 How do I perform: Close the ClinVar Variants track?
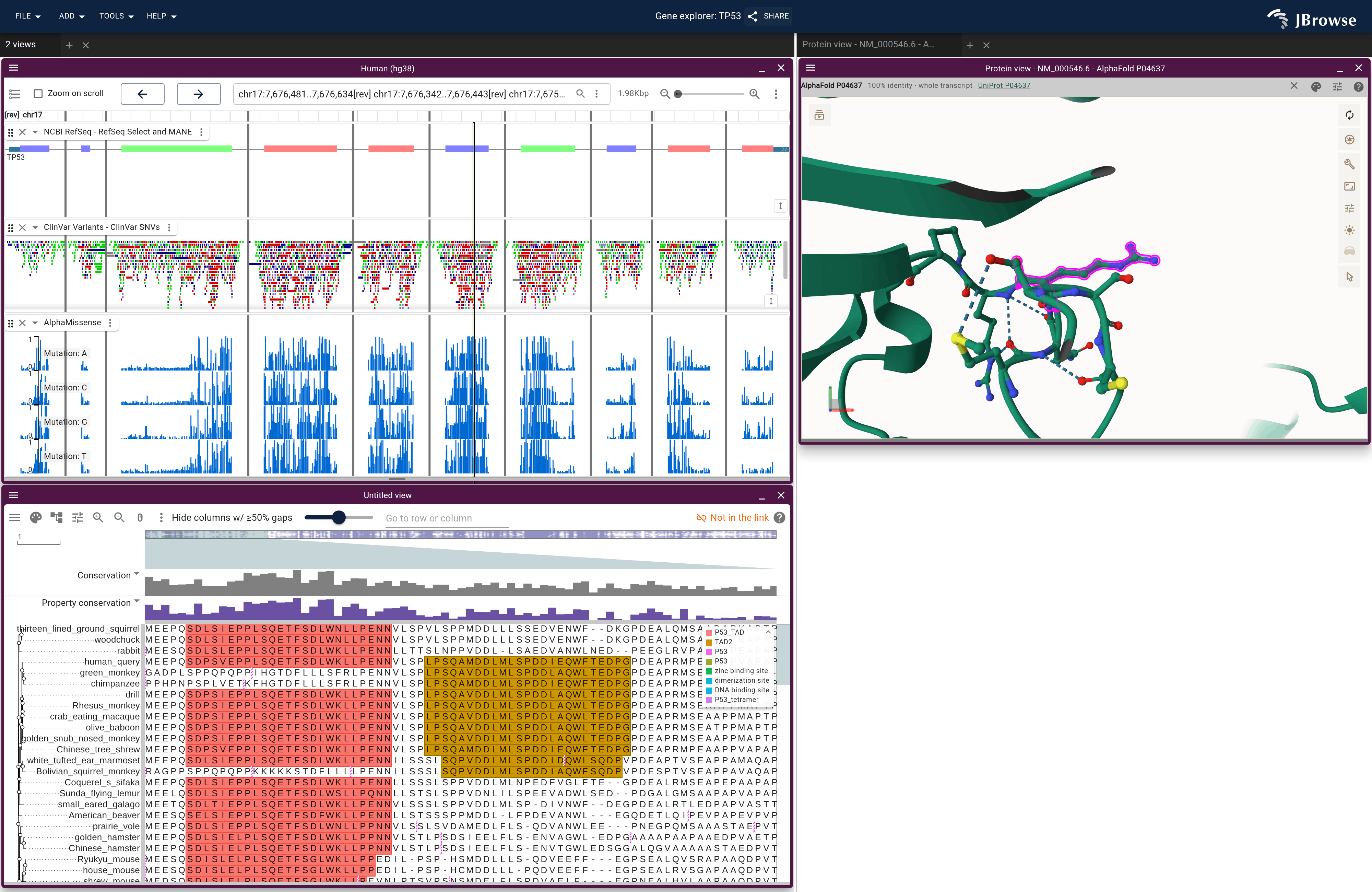click(x=23, y=227)
